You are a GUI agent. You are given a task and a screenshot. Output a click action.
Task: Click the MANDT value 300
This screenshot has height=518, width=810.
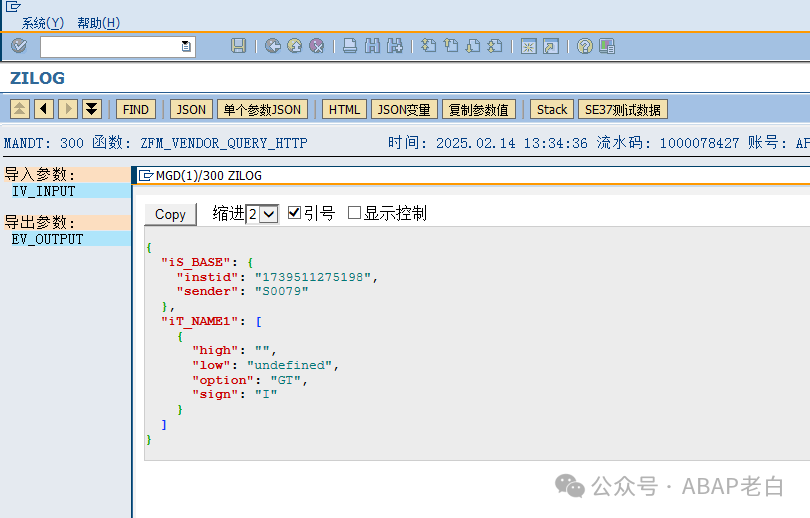[x=72, y=143]
